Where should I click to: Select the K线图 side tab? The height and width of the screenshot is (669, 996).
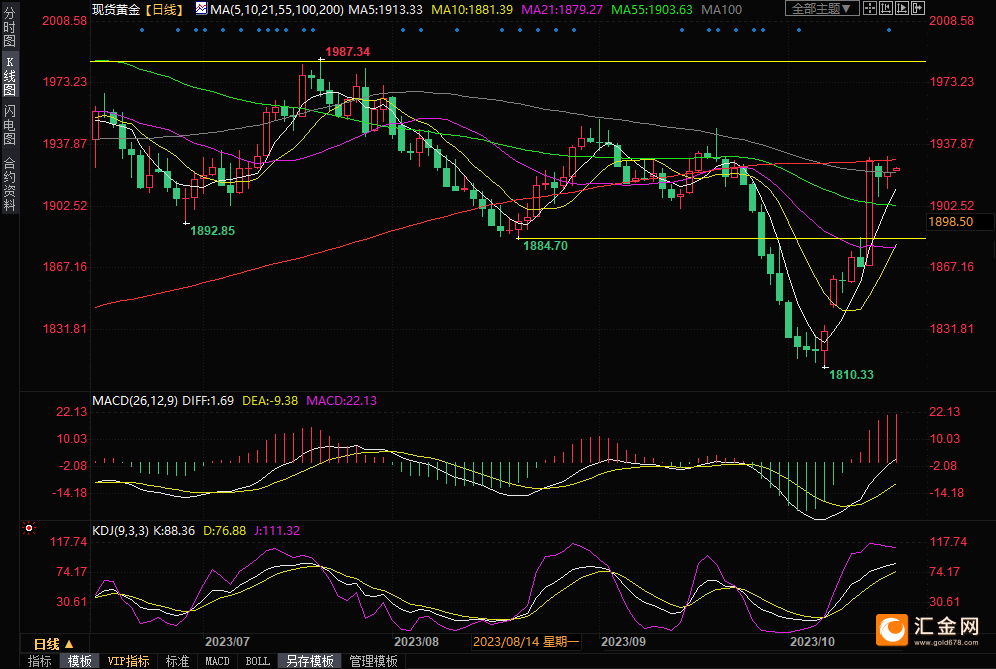pyautogui.click(x=9, y=76)
